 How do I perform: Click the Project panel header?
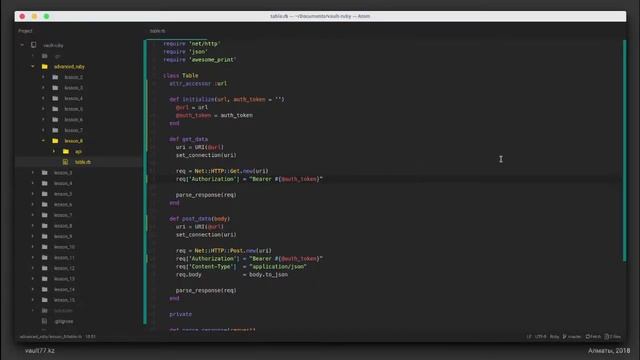pos(25,31)
